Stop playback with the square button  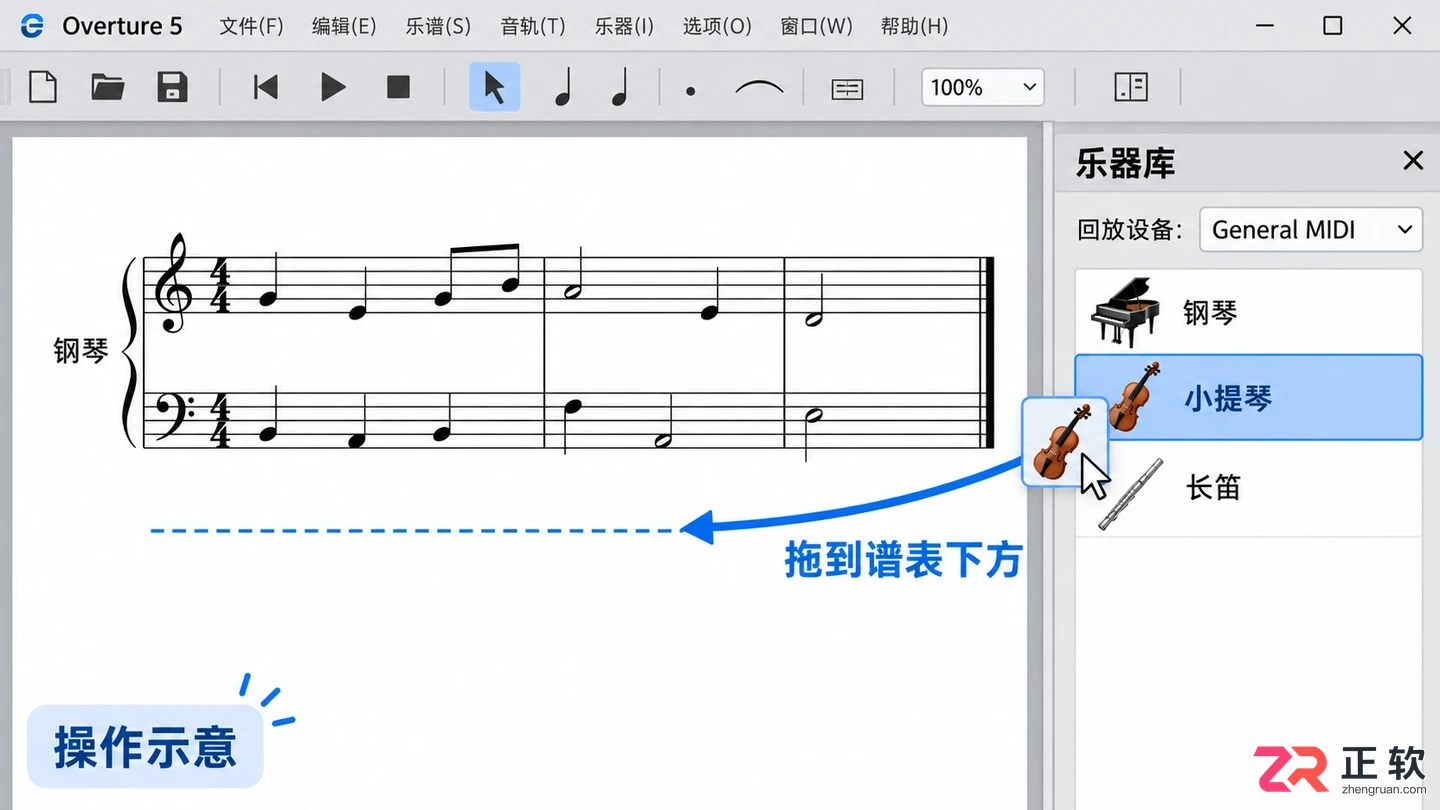(x=399, y=87)
